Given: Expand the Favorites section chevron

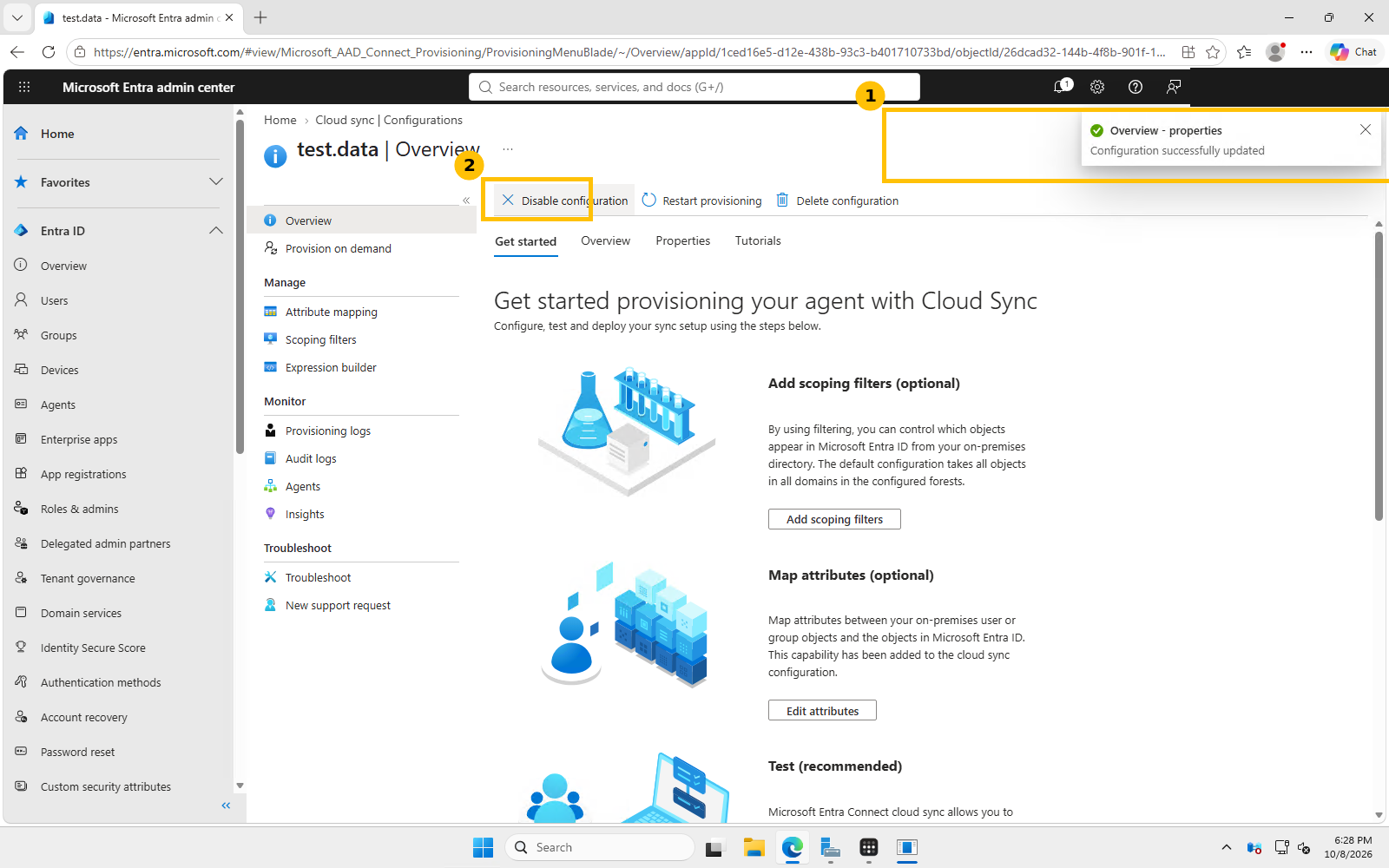Looking at the screenshot, I should coord(216,181).
